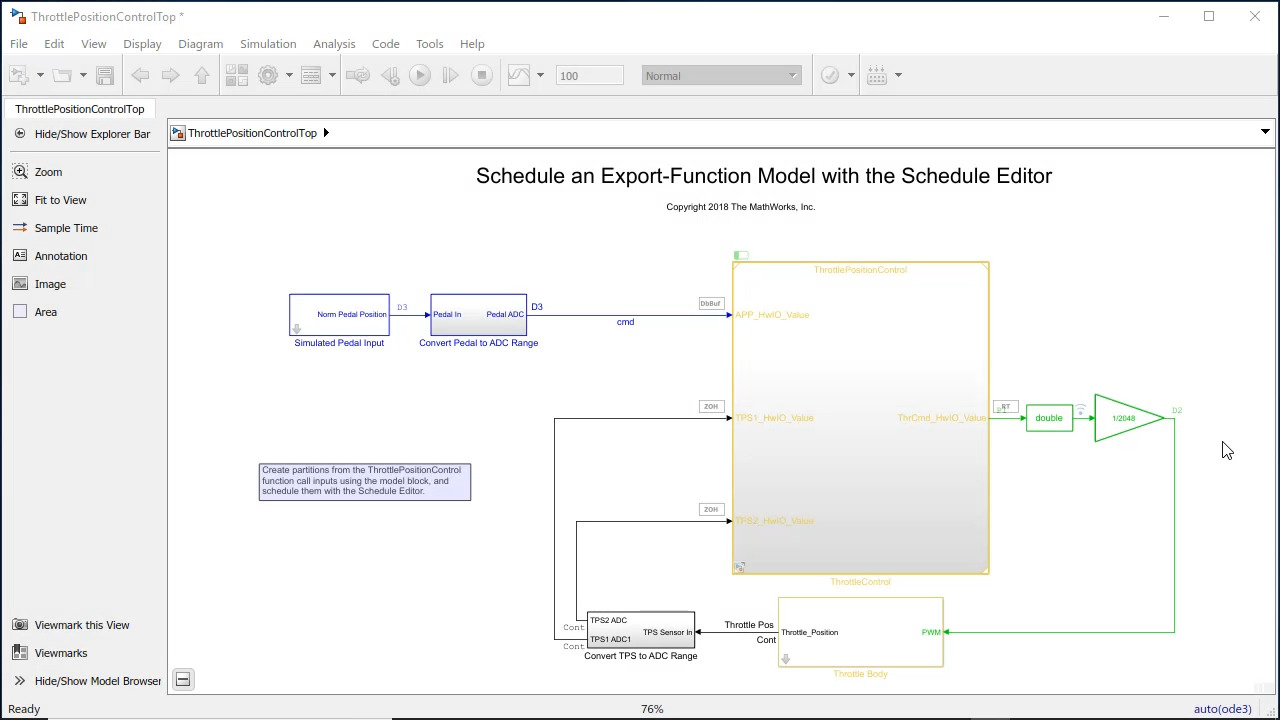This screenshot has height=720, width=1280.
Task: Click the simulation stop time field
Action: coord(589,76)
